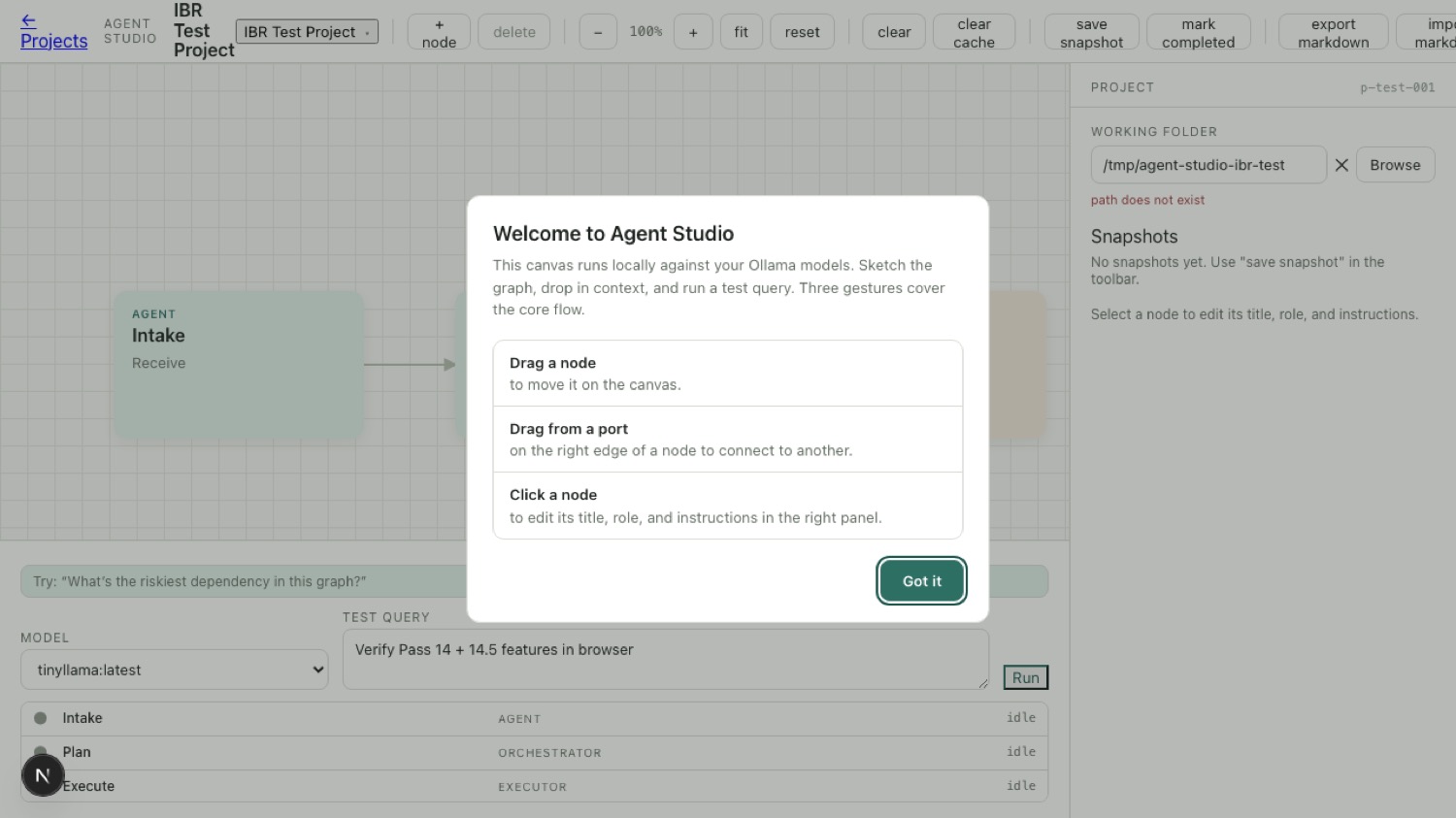
Task: Zoom out with the minus button
Action: point(598,32)
